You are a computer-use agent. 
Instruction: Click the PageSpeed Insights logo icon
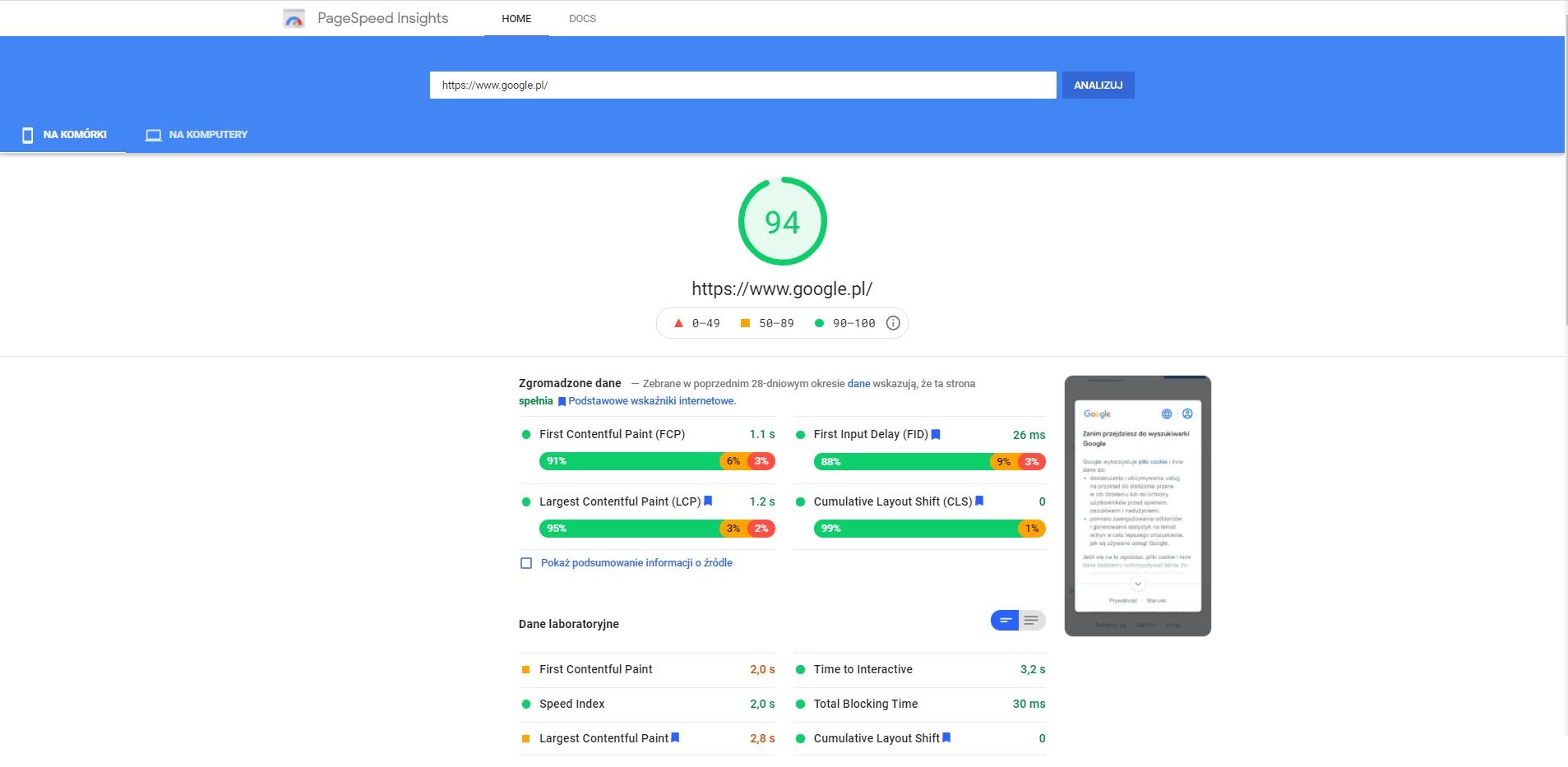click(294, 18)
